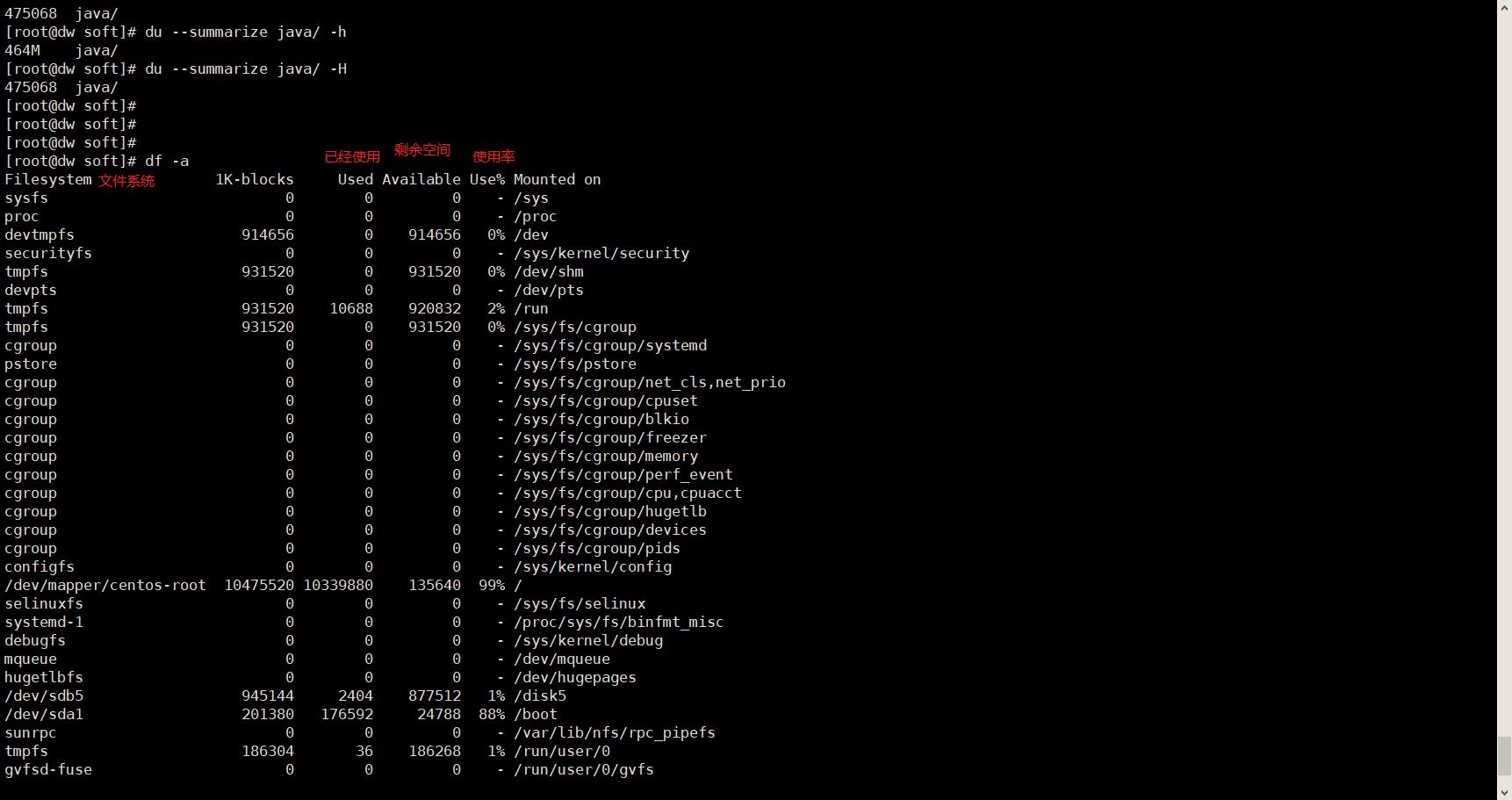Click '/sys/fs/cgroup/memory' mount point

pyautogui.click(x=606, y=456)
